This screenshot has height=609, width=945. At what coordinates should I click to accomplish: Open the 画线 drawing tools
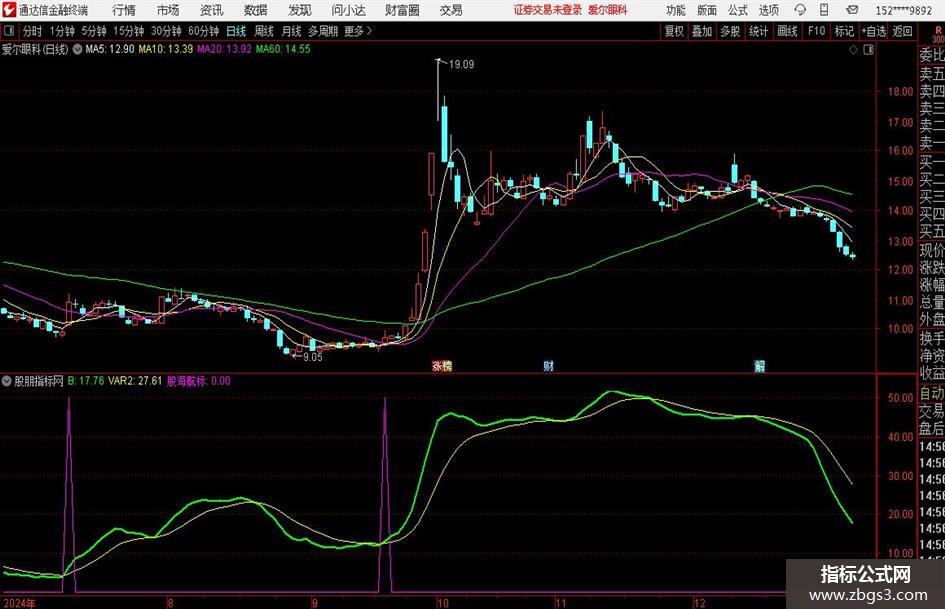(x=787, y=31)
